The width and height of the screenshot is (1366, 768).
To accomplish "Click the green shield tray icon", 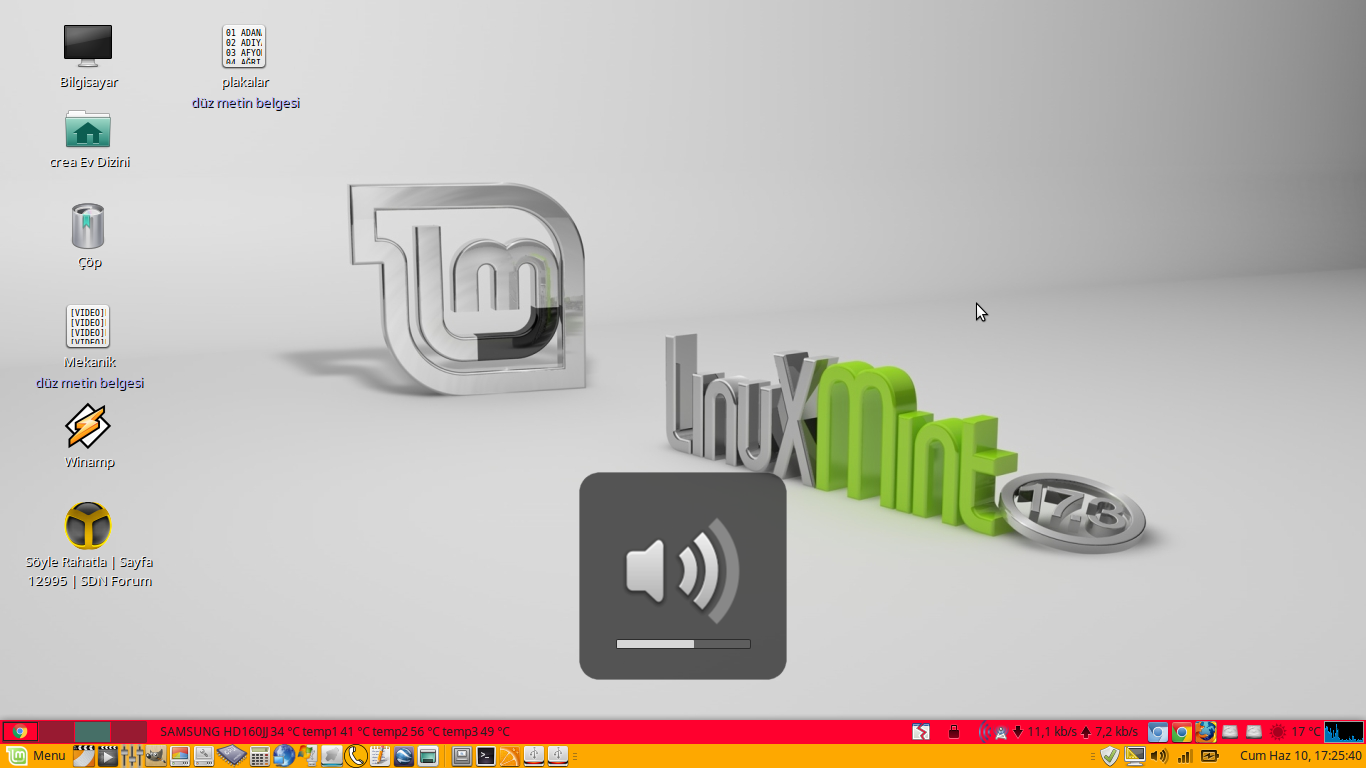I will tap(1109, 756).
